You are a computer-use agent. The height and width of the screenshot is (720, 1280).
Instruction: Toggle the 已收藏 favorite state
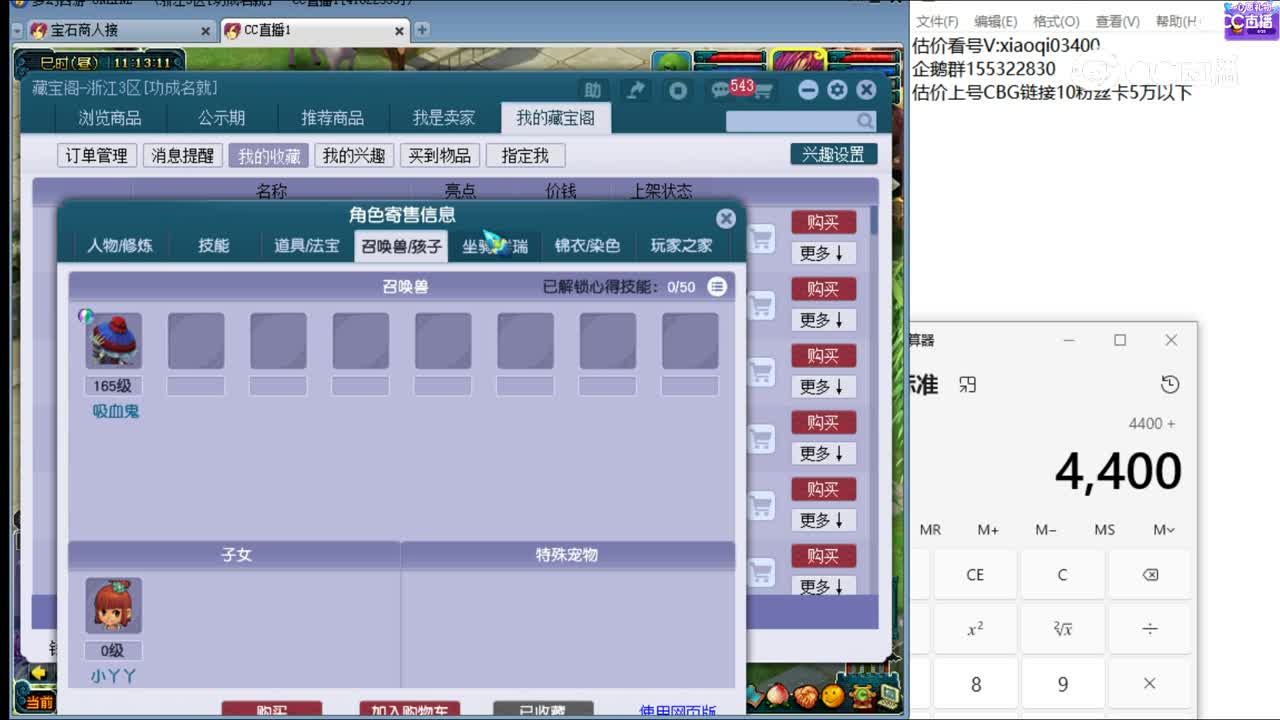(545, 707)
